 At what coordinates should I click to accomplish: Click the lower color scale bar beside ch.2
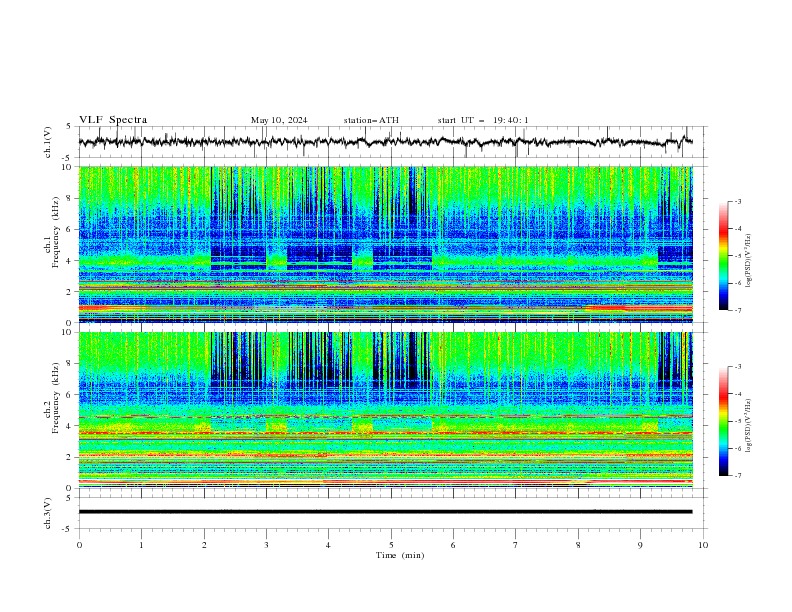[x=724, y=421]
